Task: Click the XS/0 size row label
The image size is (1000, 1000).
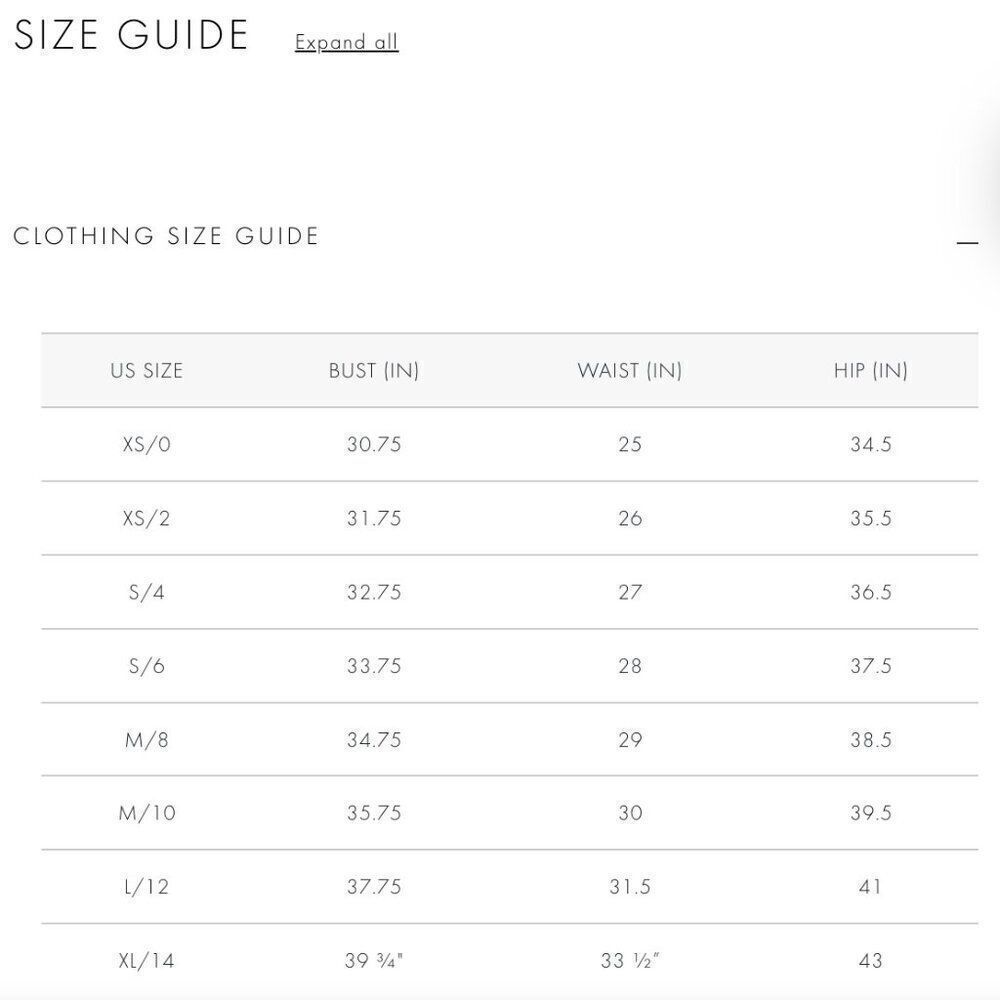Action: click(x=147, y=444)
